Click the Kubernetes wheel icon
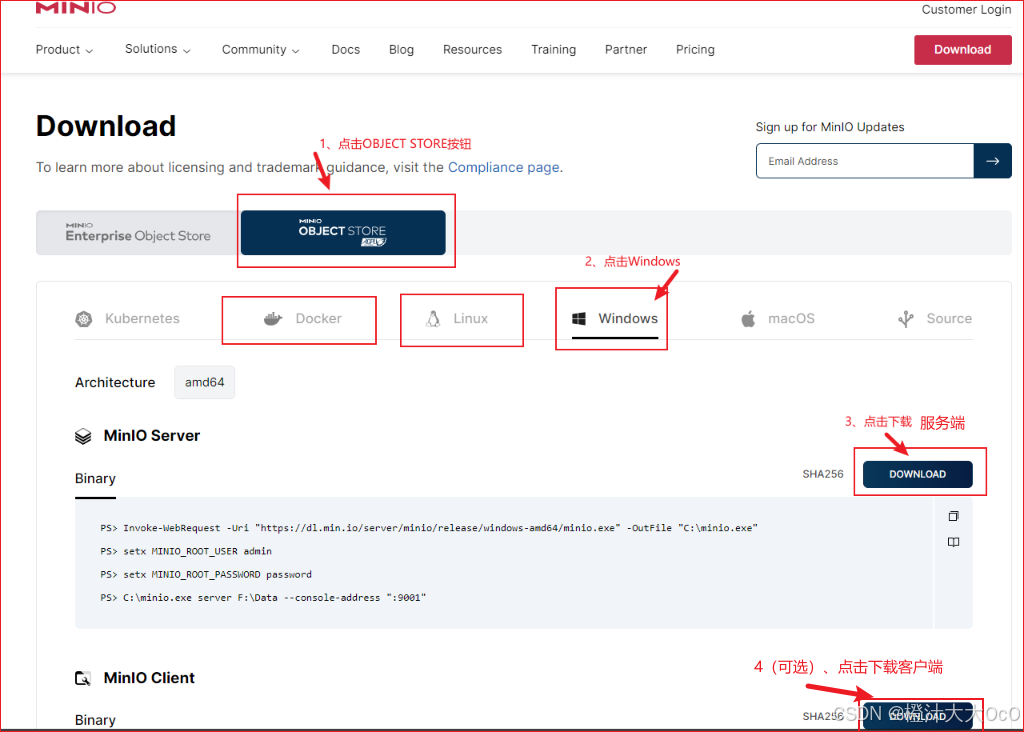 [84, 319]
